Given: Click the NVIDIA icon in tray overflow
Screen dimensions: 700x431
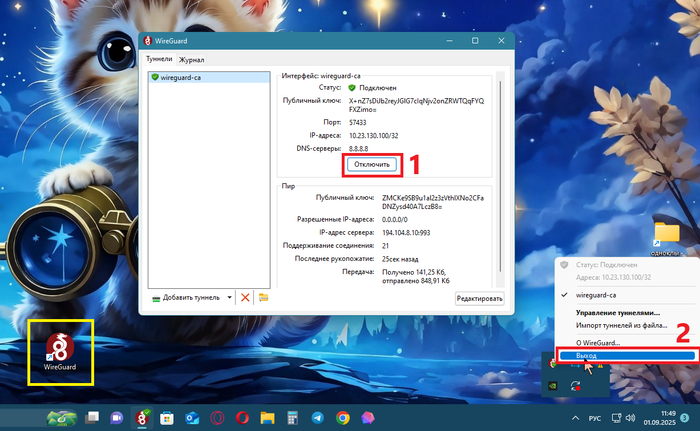Looking at the screenshot, I should click(x=553, y=386).
